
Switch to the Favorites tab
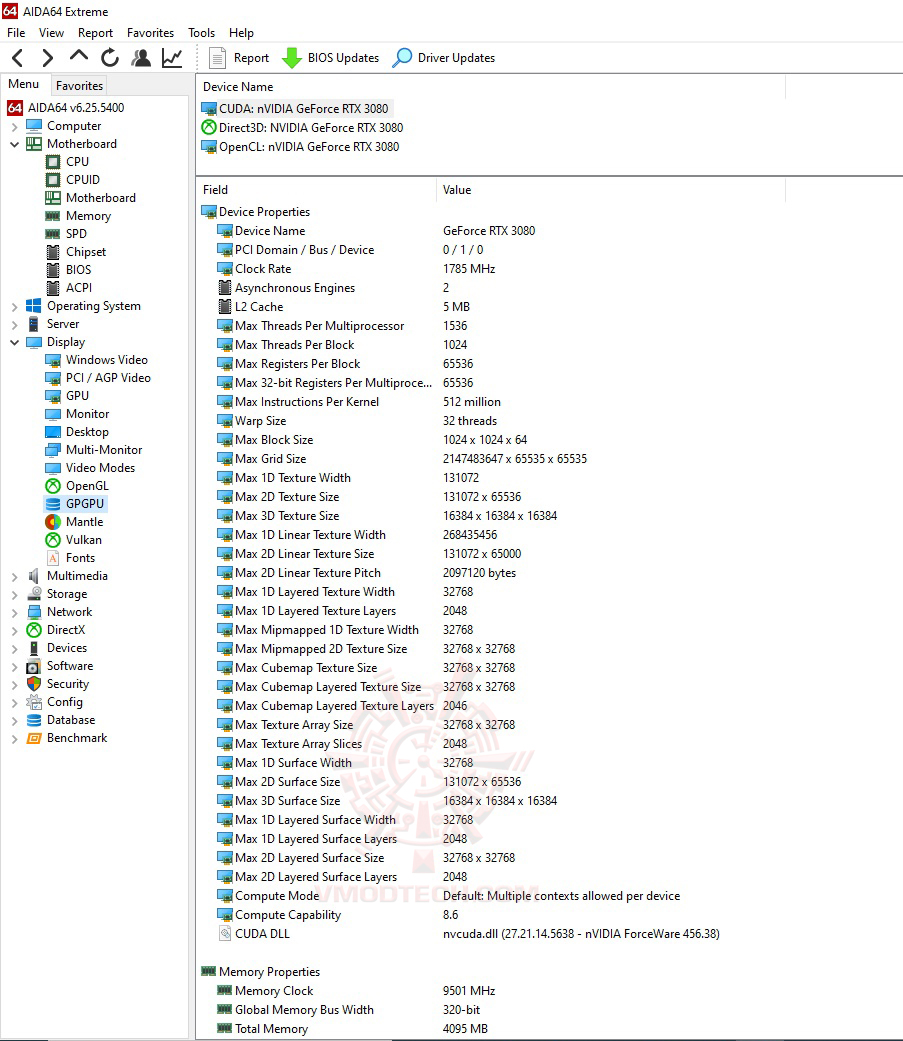(78, 85)
